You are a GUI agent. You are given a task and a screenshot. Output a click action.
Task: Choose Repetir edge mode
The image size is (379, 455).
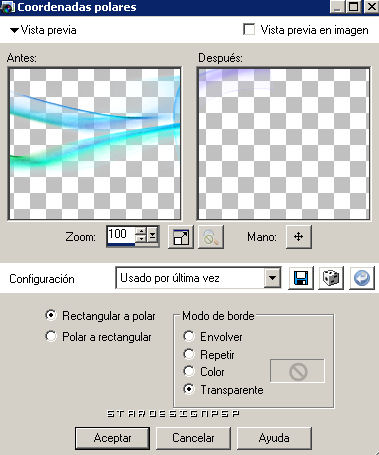tap(189, 354)
